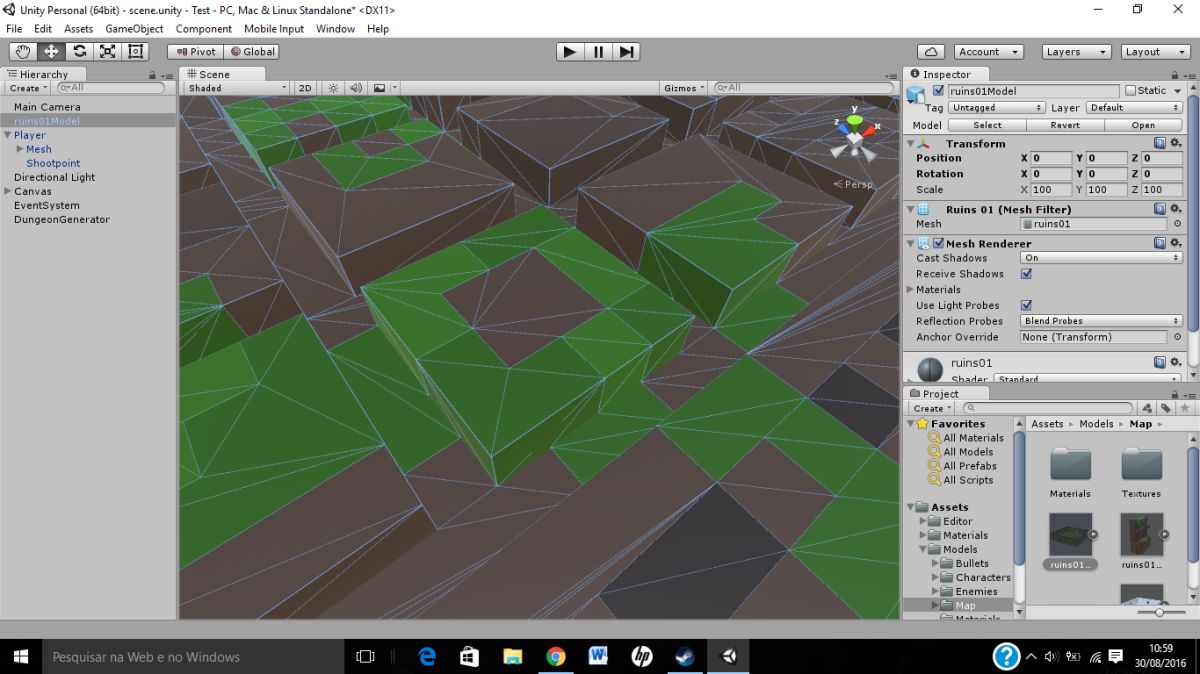Click the model Open button
1200x674 pixels.
pyautogui.click(x=1143, y=125)
